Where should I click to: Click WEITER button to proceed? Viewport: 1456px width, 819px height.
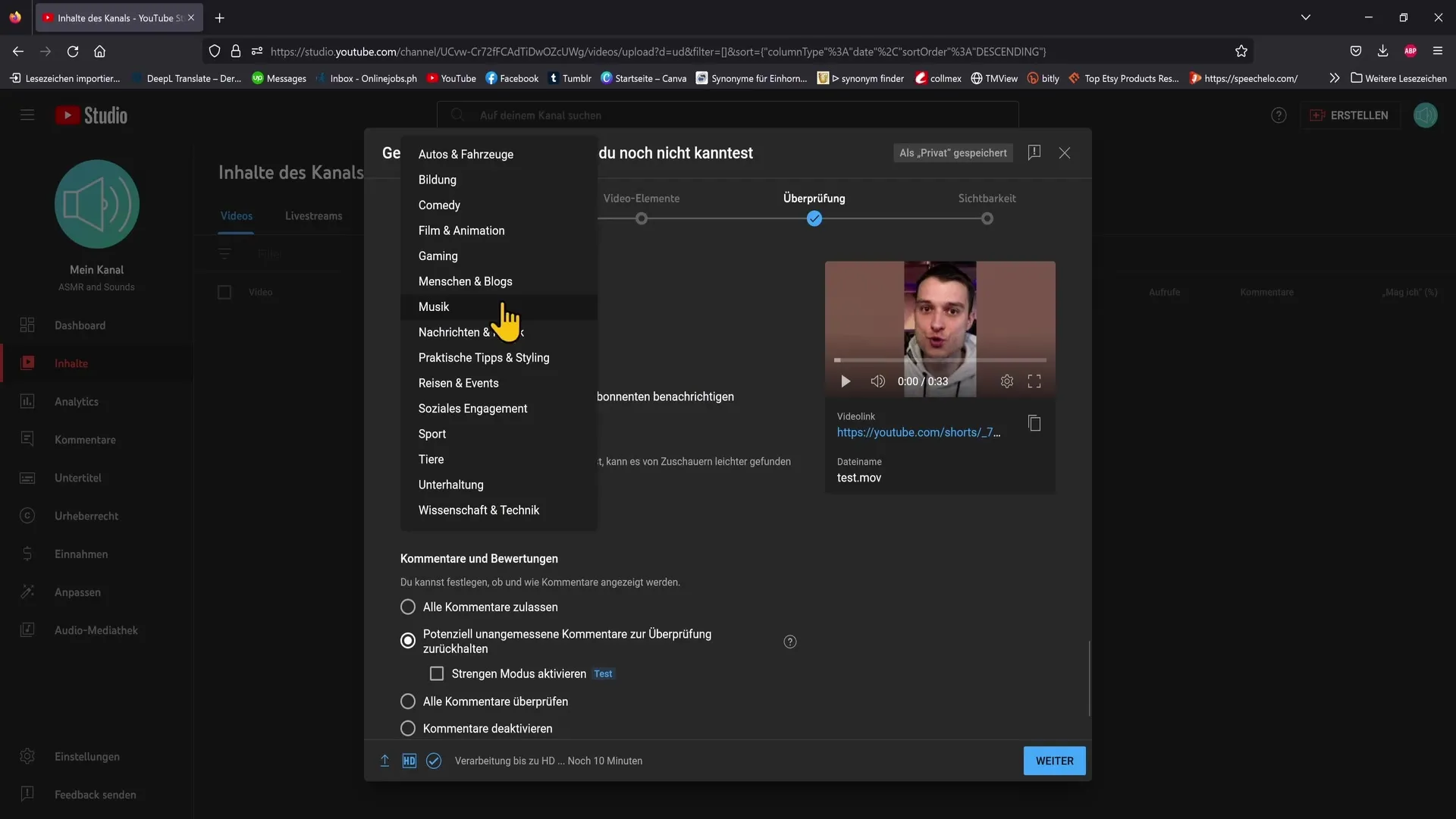(x=1054, y=761)
